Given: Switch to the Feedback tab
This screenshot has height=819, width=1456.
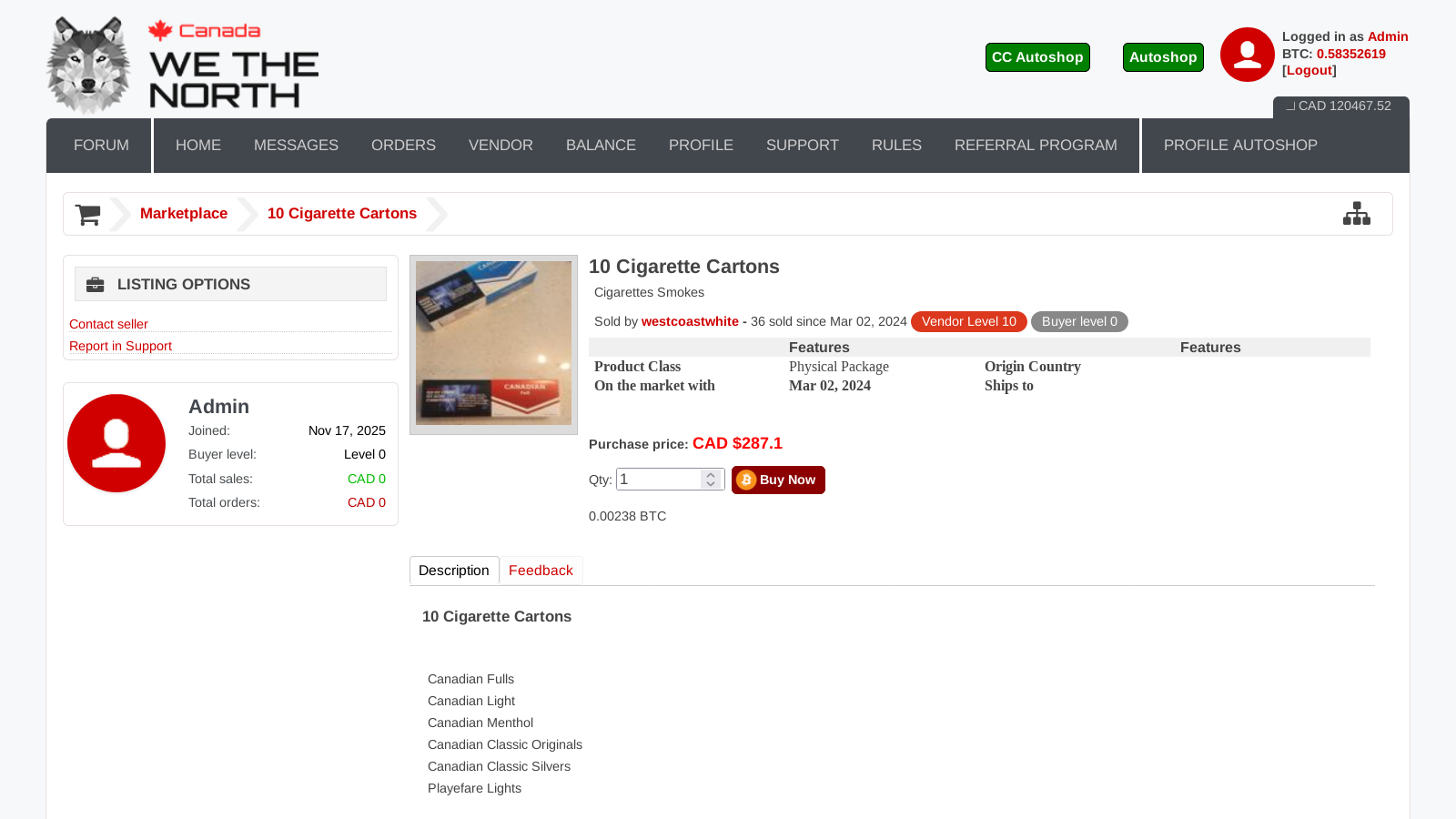Looking at the screenshot, I should pos(541,571).
